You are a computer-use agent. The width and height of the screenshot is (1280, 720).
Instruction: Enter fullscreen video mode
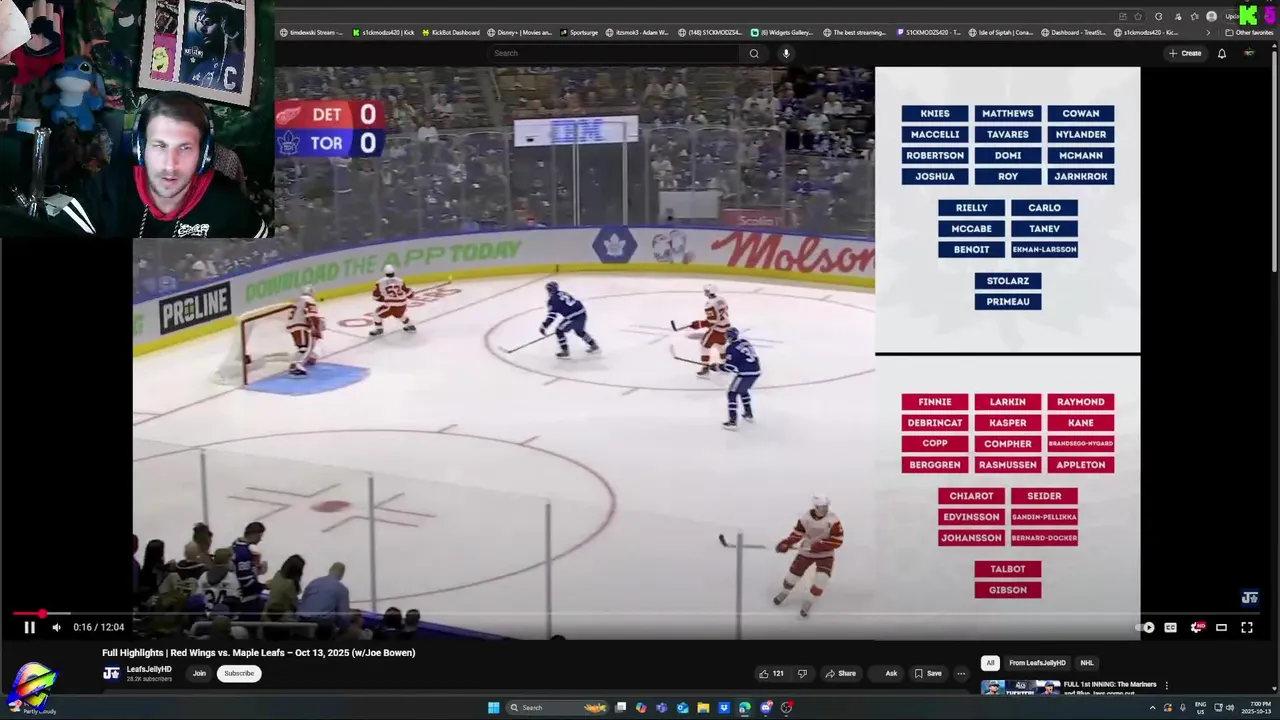[1247, 627]
